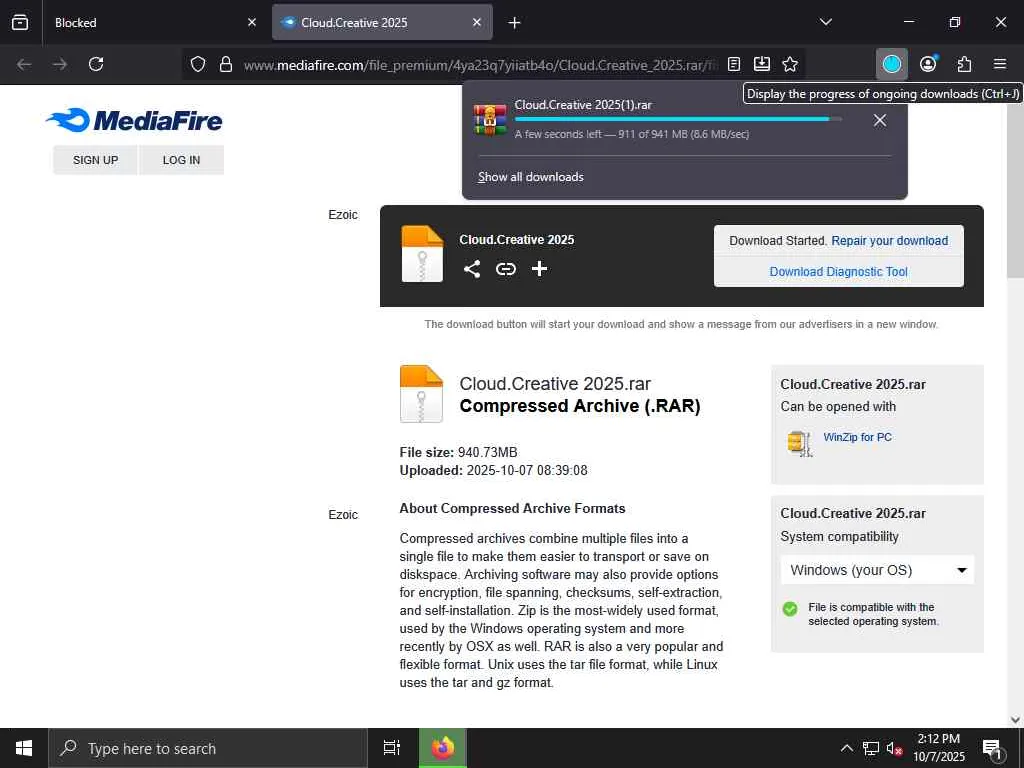This screenshot has height=768, width=1024.
Task: Click the large archive icon beside Cloud.Creative 2025.rar
Action: [x=421, y=394]
